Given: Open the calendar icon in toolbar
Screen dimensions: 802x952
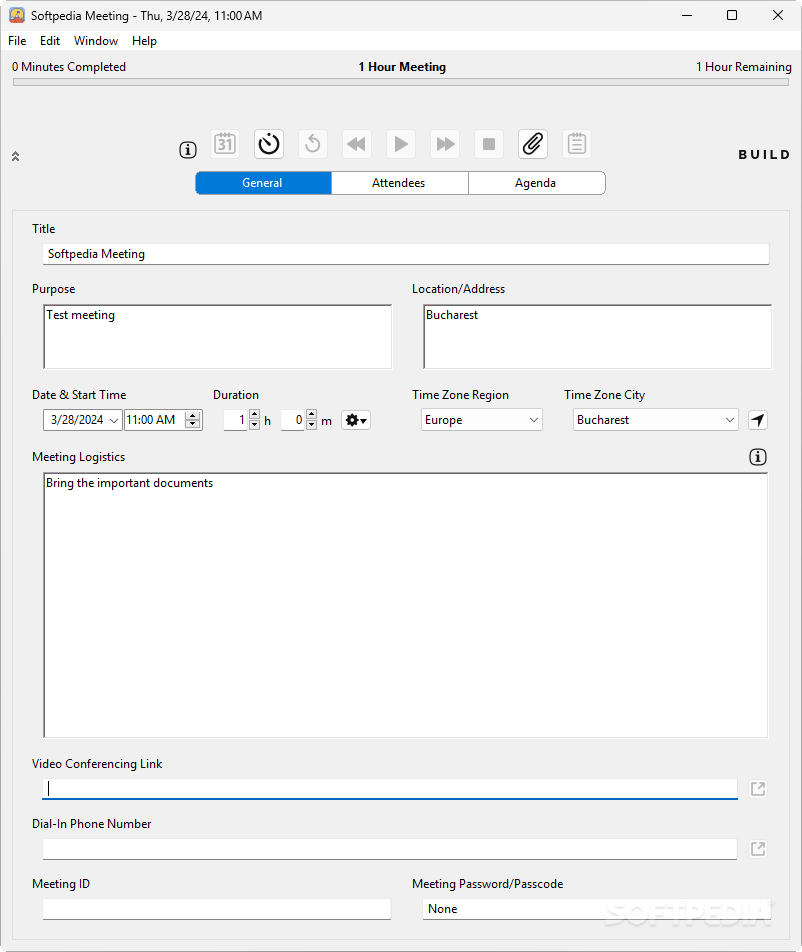Looking at the screenshot, I should click(225, 144).
